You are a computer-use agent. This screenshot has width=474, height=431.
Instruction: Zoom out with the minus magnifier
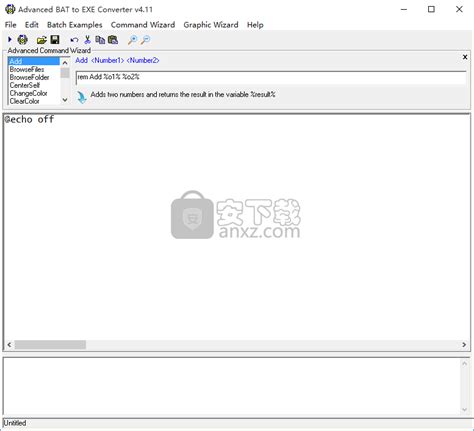(x=145, y=40)
